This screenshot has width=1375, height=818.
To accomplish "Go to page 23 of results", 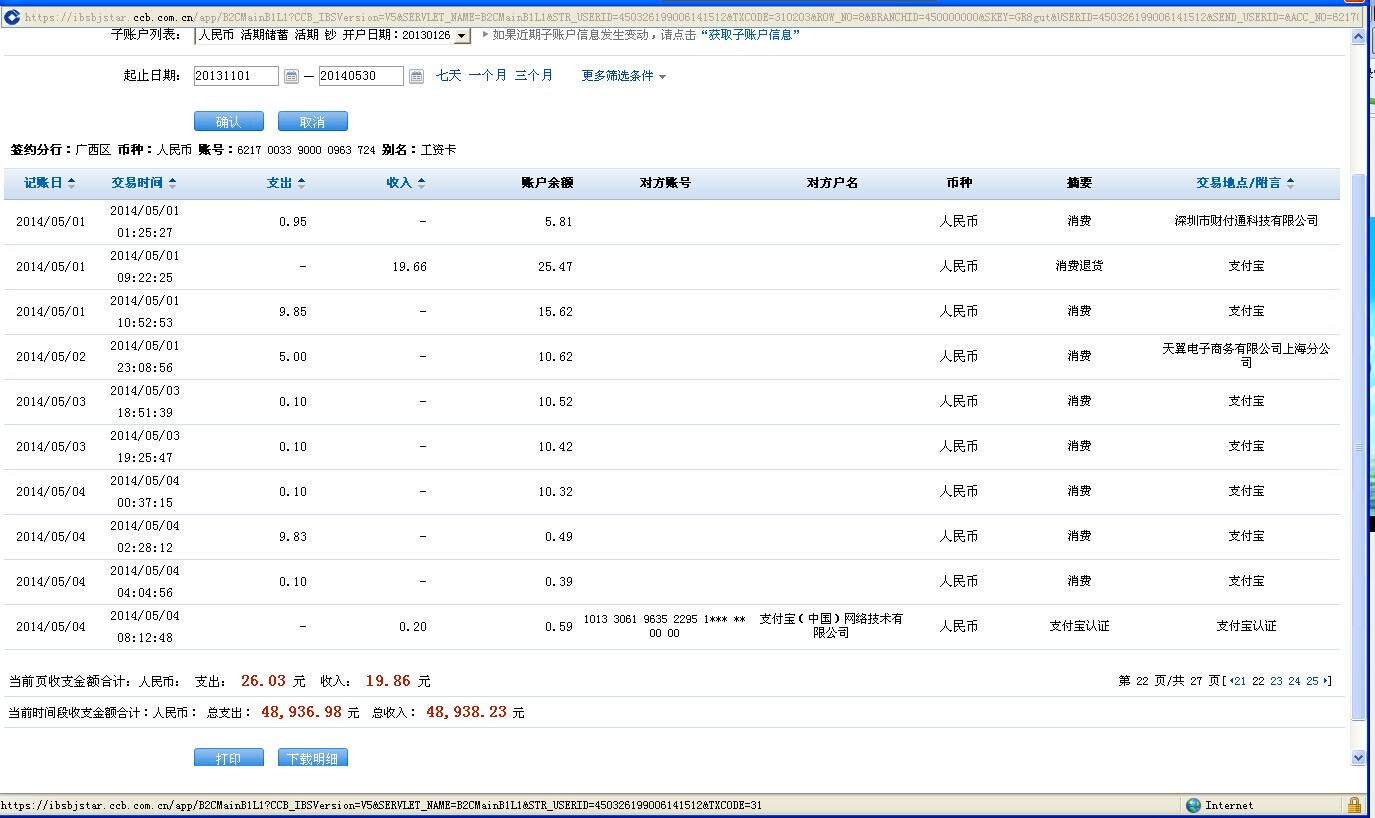I will [x=1276, y=681].
